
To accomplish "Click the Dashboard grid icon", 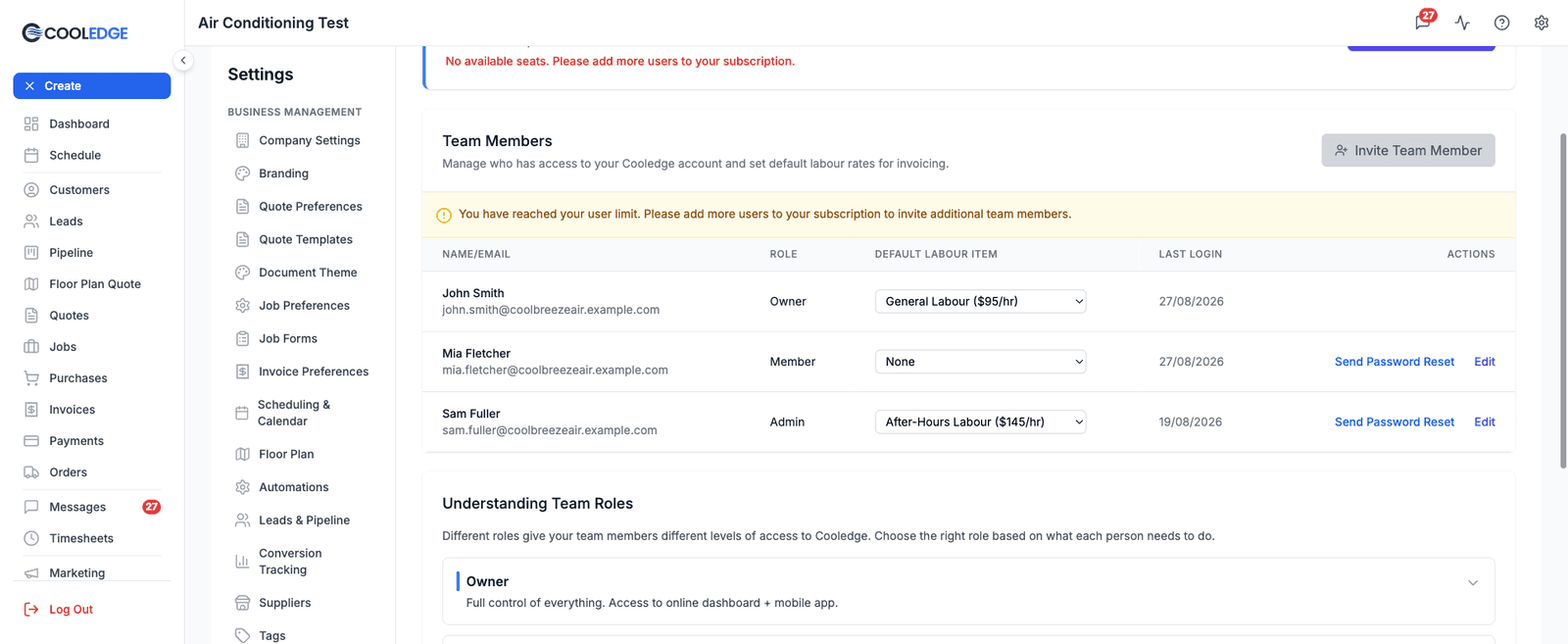I will pos(31,124).
